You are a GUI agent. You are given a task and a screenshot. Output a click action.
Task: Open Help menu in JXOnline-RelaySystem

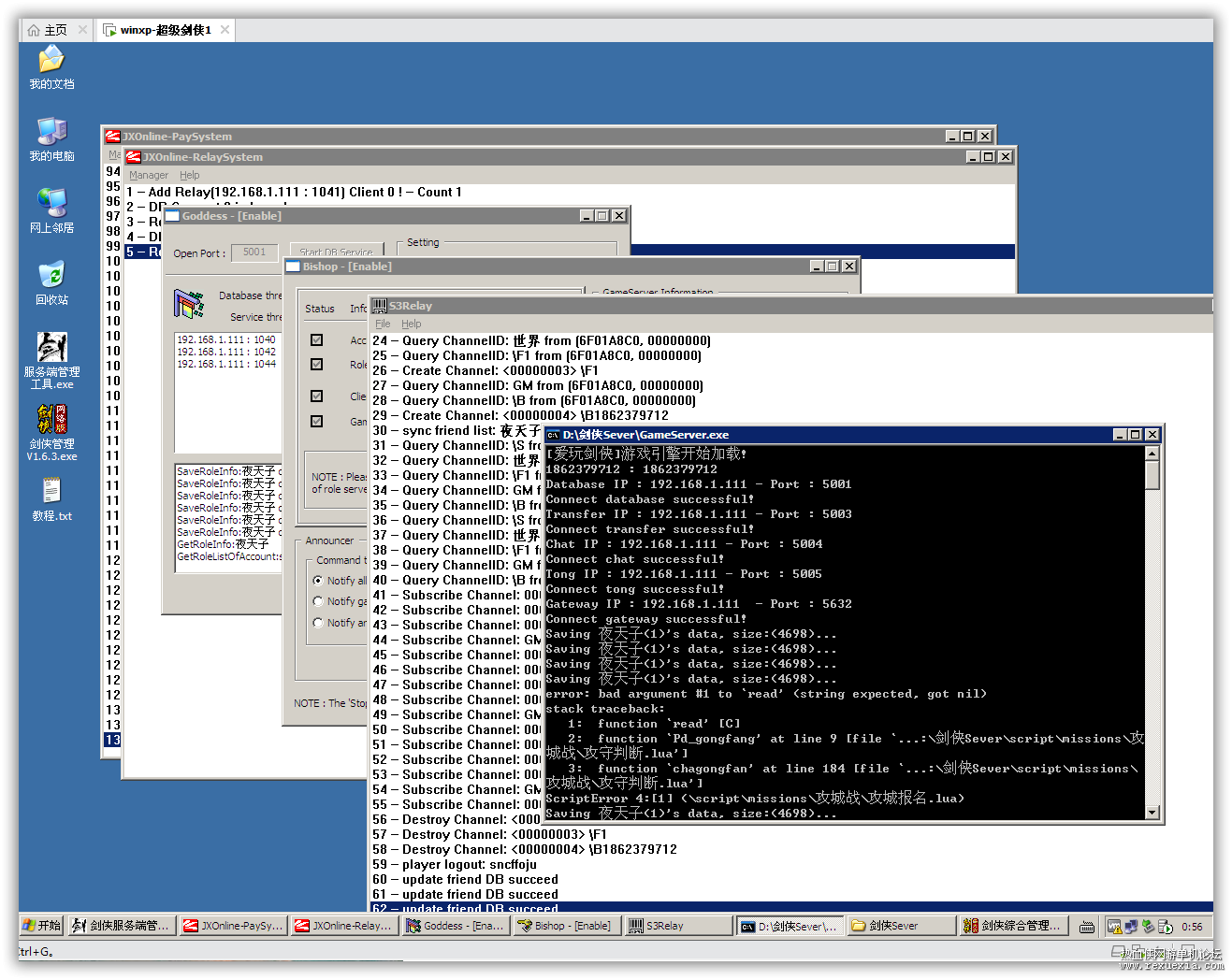point(190,175)
